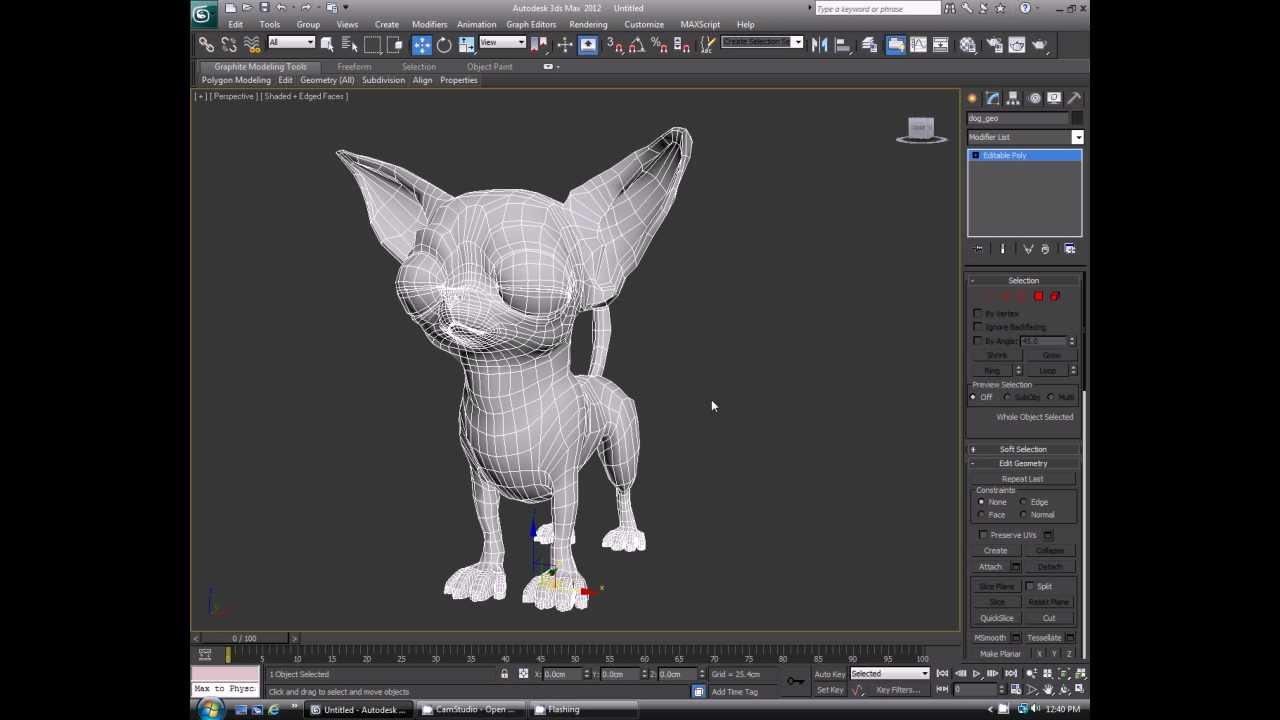Enable the By Vertex checkbox
The width and height of the screenshot is (1280, 720).
978,313
